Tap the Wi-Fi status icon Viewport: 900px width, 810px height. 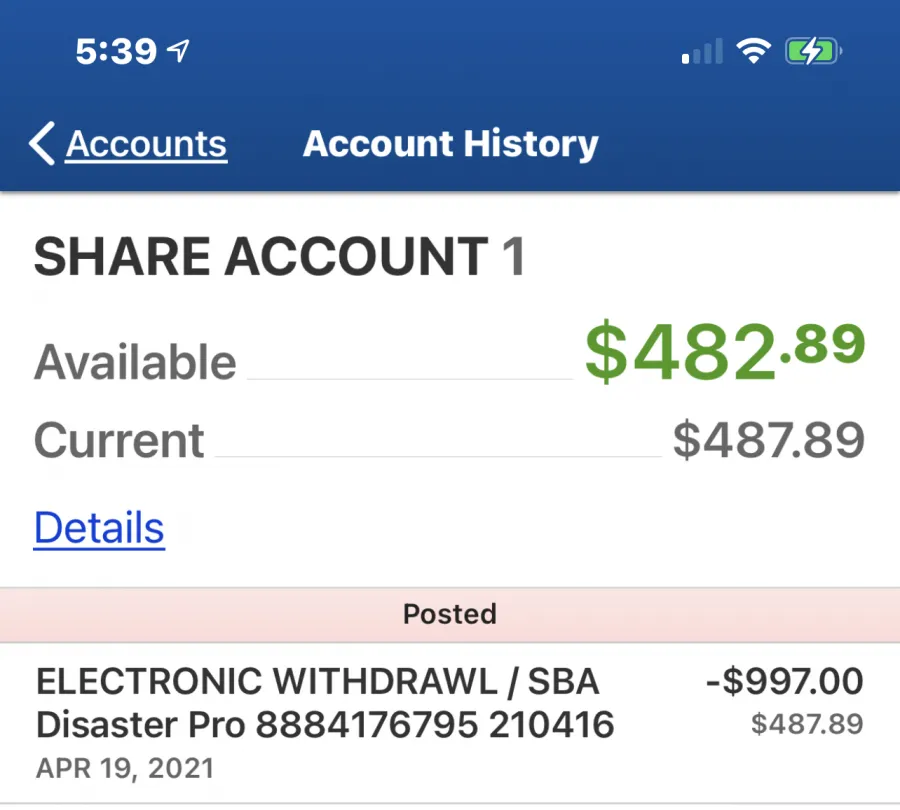754,51
